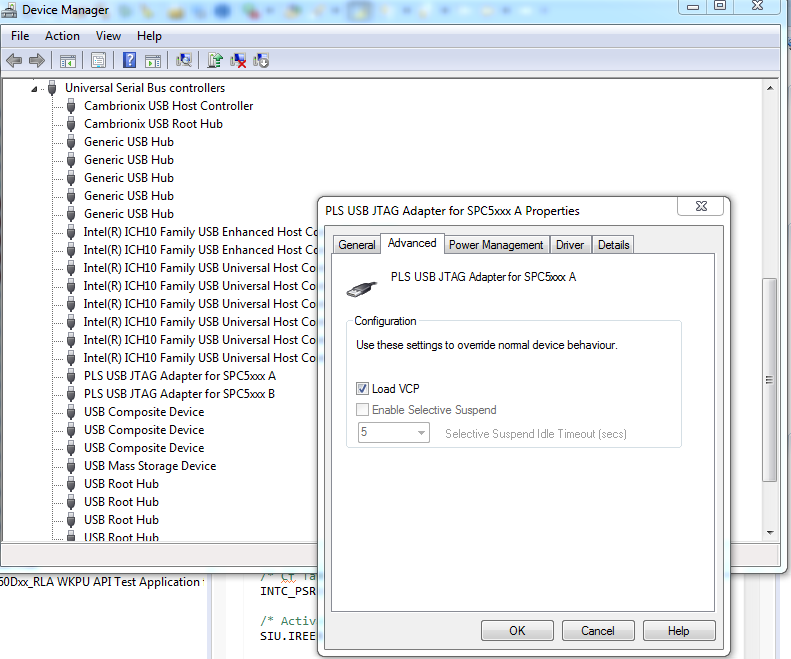
Task: Select the Advanced tab
Action: pos(412,243)
